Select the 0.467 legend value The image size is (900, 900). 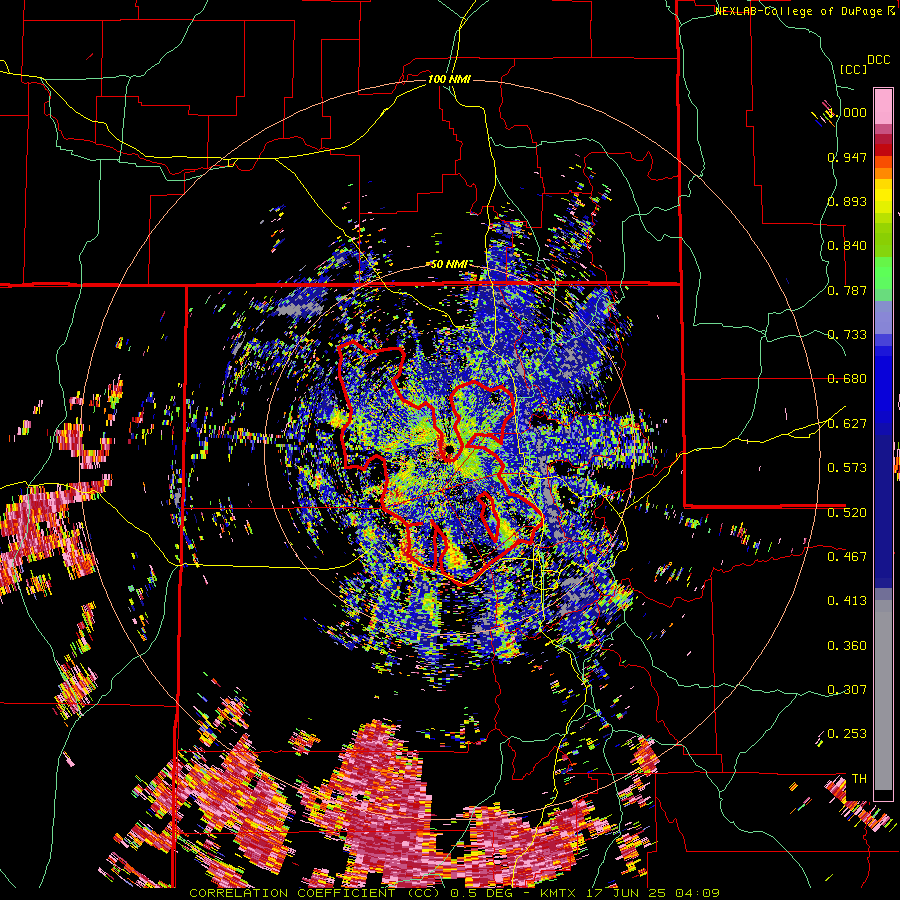pyautogui.click(x=847, y=557)
